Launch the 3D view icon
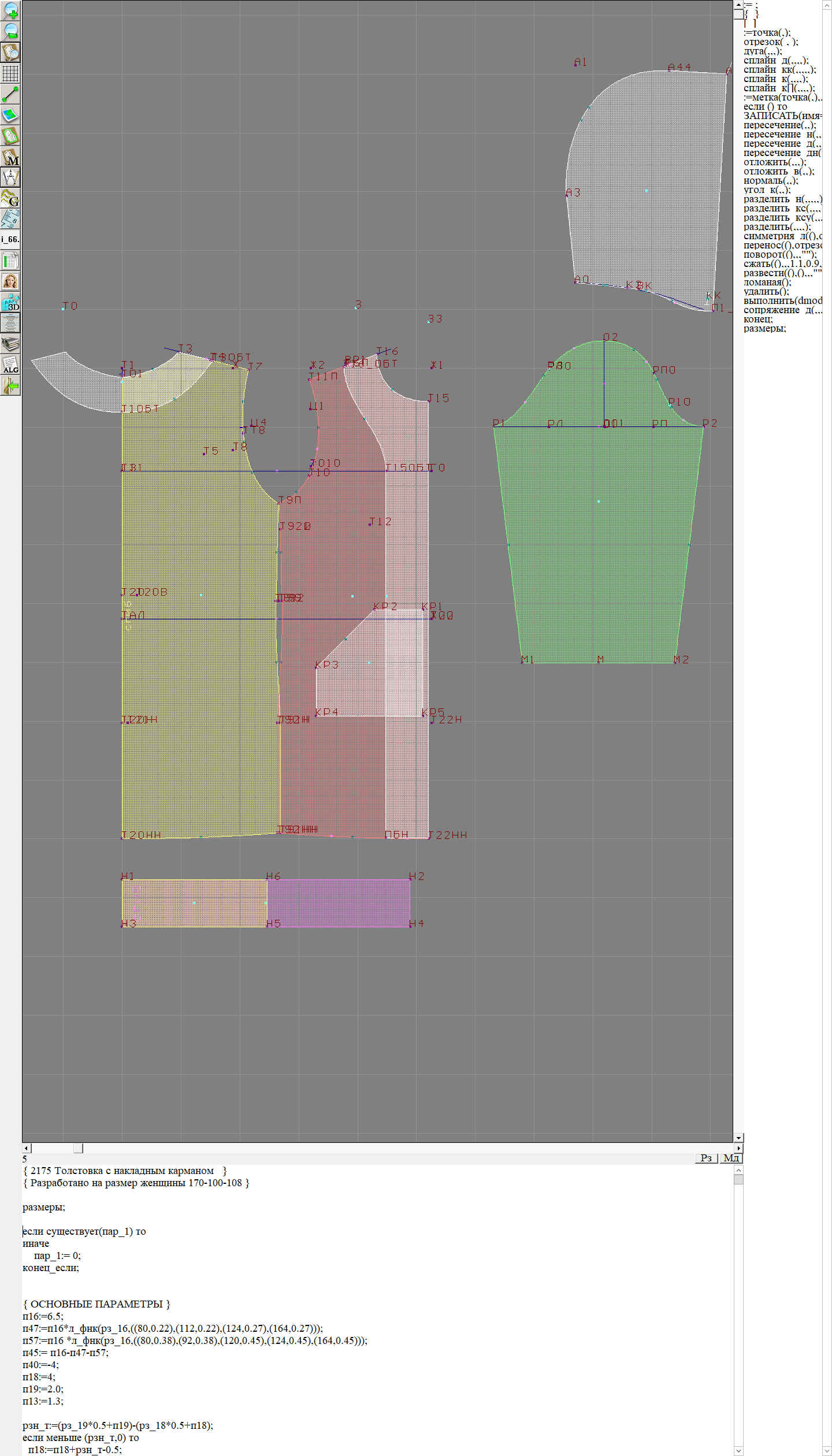Viewport: 832px width, 1456px height. [10, 302]
